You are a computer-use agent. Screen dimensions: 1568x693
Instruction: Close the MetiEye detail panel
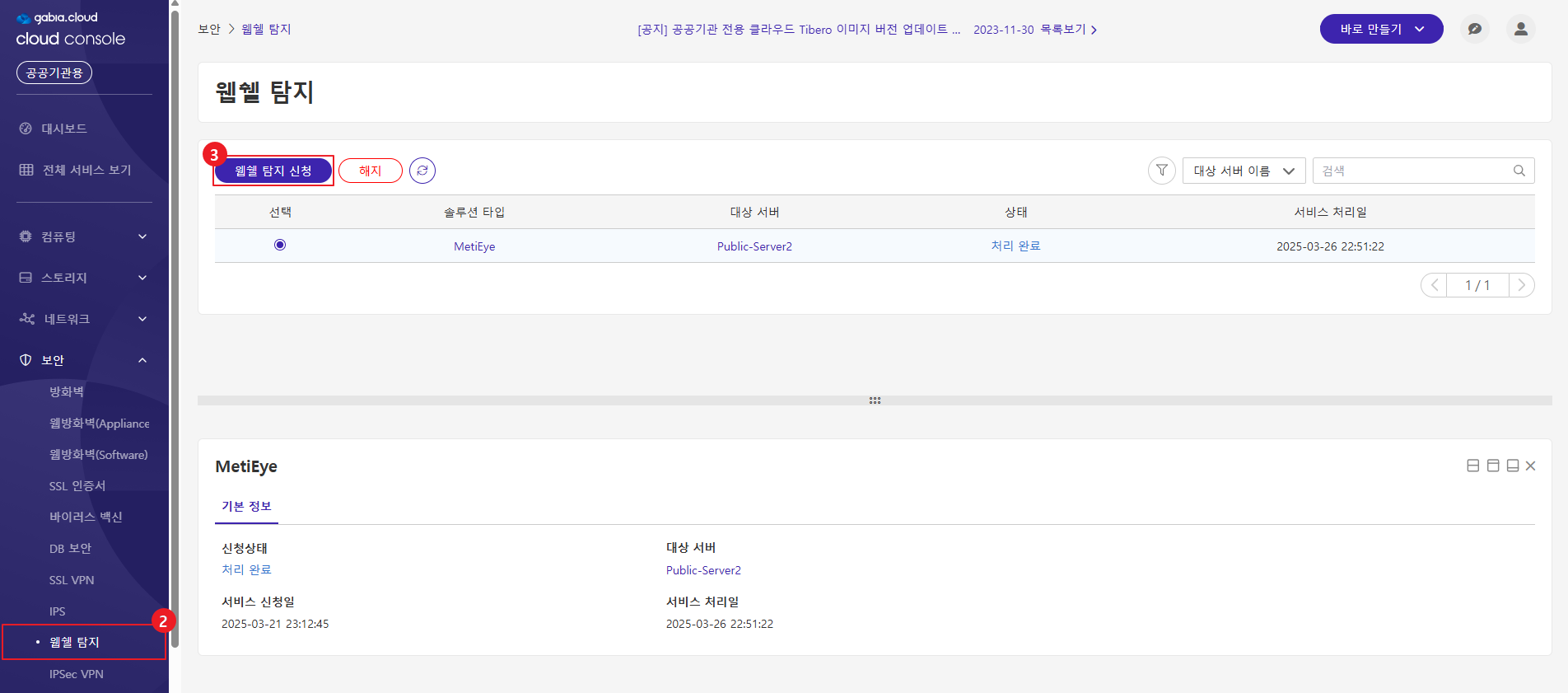pyautogui.click(x=1530, y=466)
